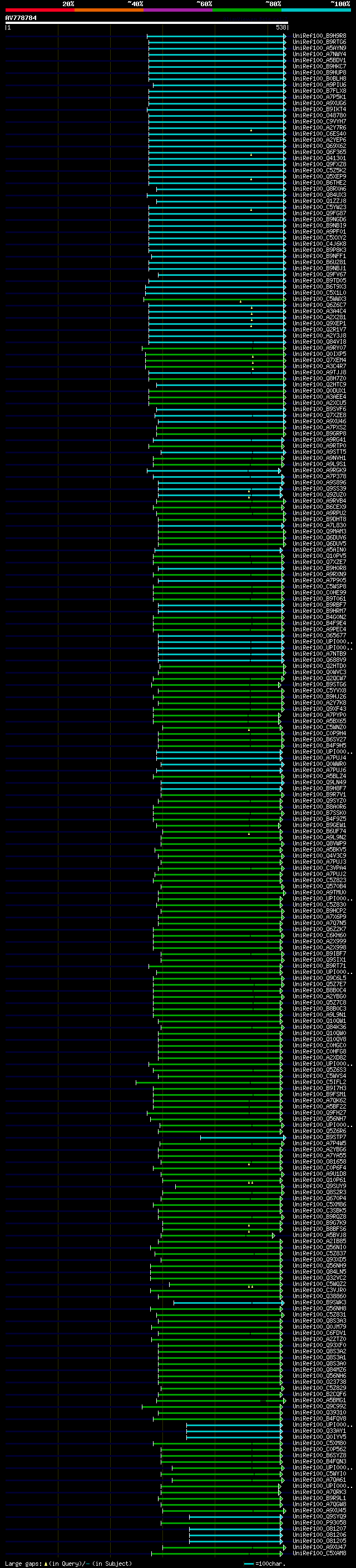
Task: Select the UniRef100_A9RGK9 label
Action: [319, 471]
